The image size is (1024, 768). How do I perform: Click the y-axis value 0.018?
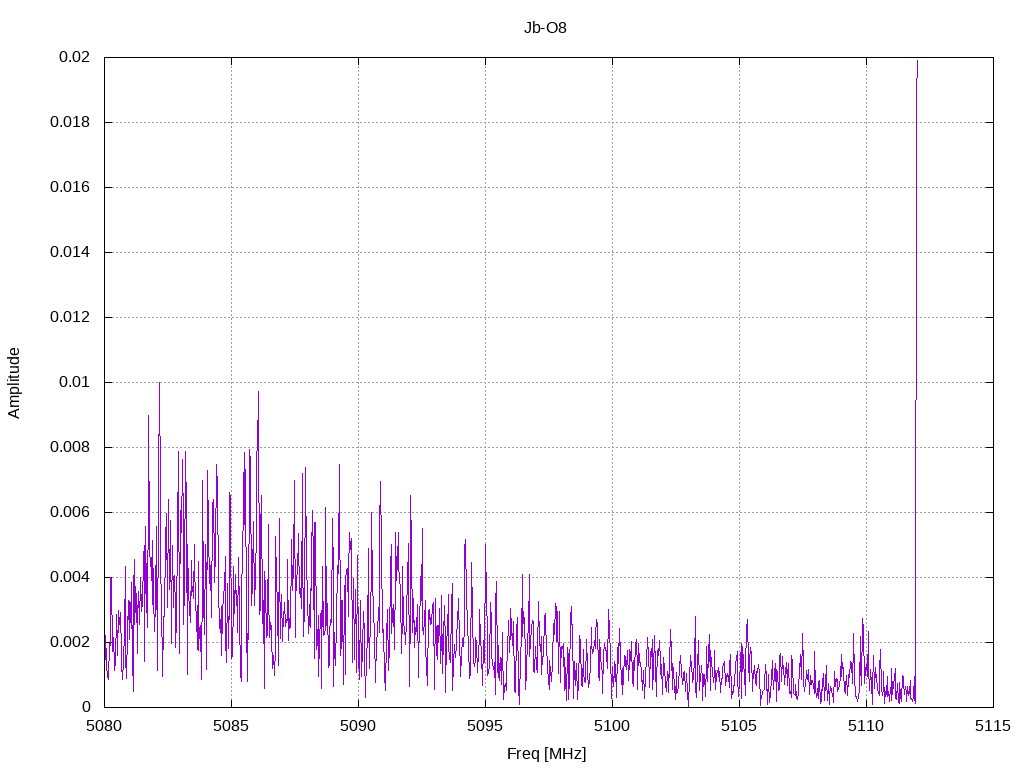tap(70, 122)
